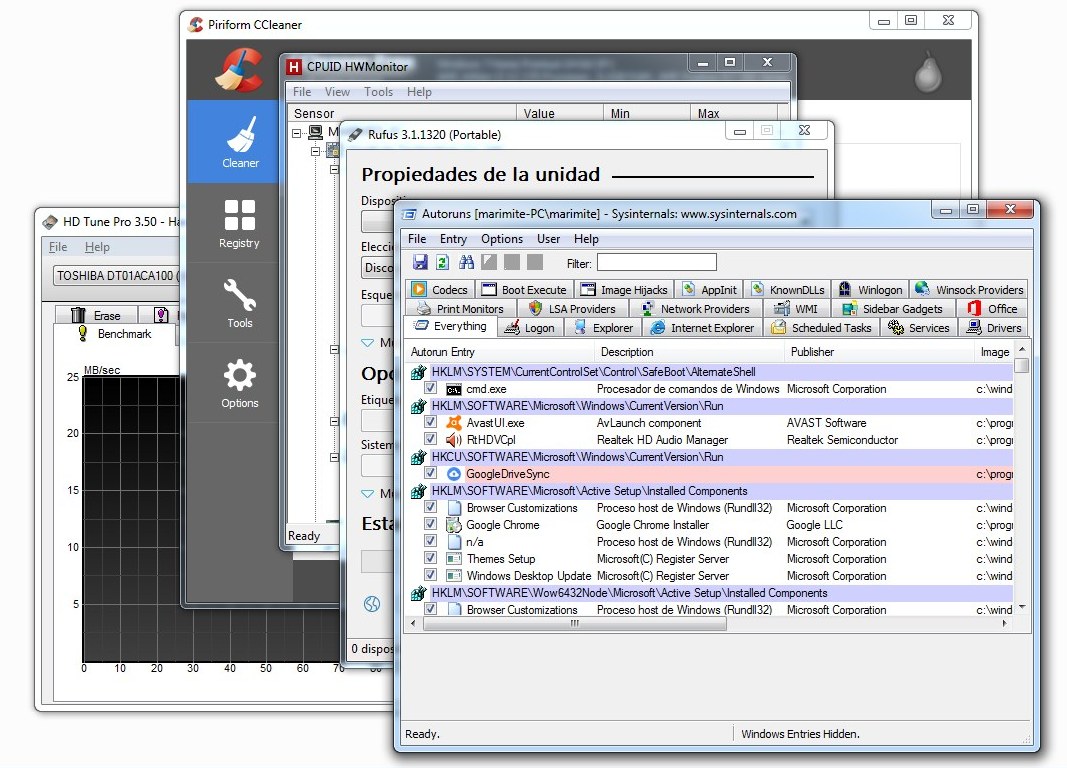Disable the RtHDVCpl autorun checkbox

point(430,439)
